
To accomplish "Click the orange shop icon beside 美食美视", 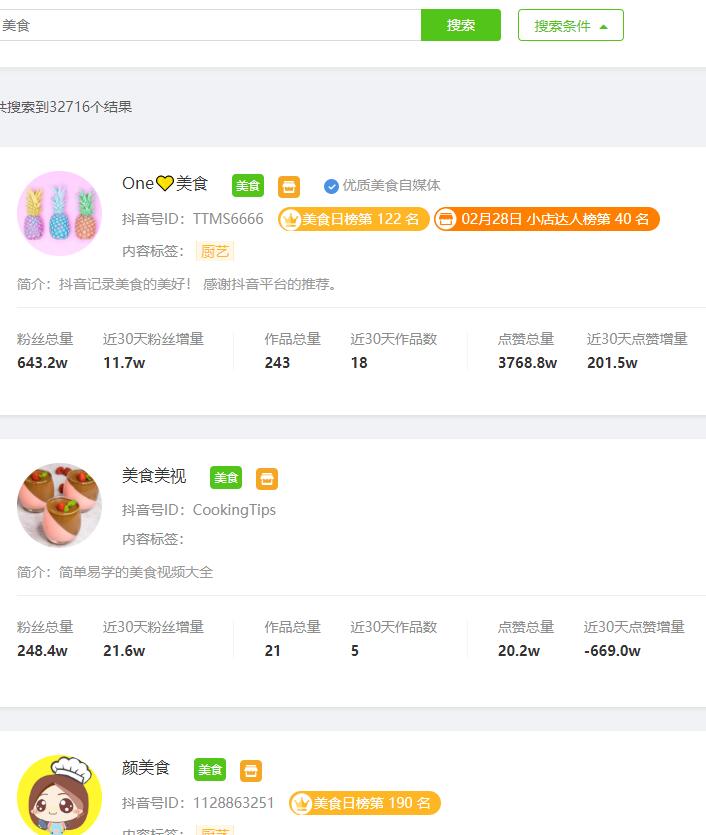I will pyautogui.click(x=267, y=479).
